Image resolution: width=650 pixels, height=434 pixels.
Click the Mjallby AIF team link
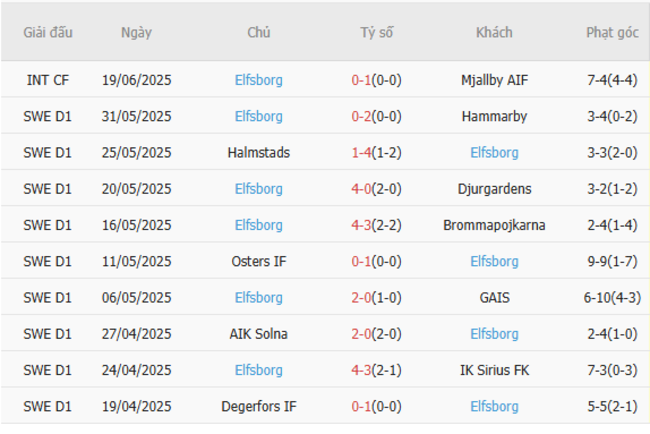494,80
